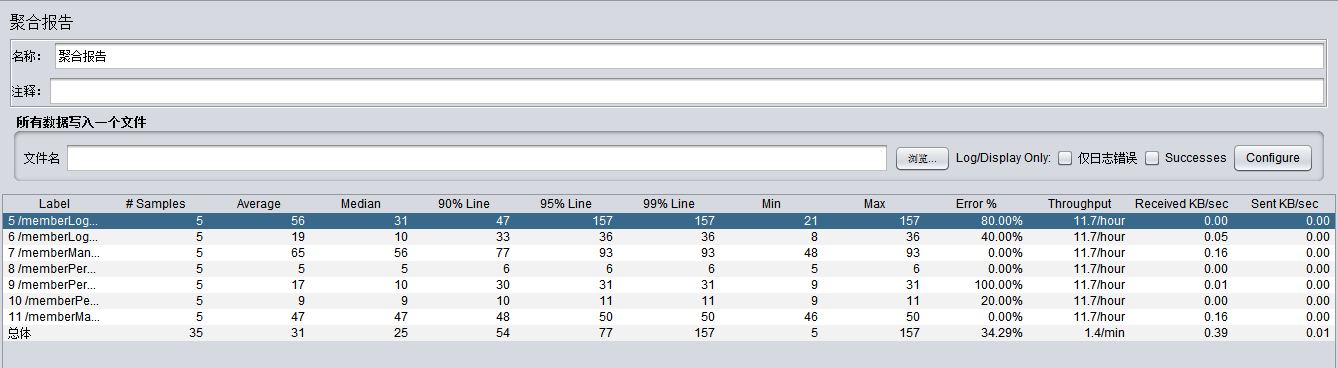Sort by the # Samples column header
Image resolution: width=1338 pixels, height=368 pixels.
point(156,204)
